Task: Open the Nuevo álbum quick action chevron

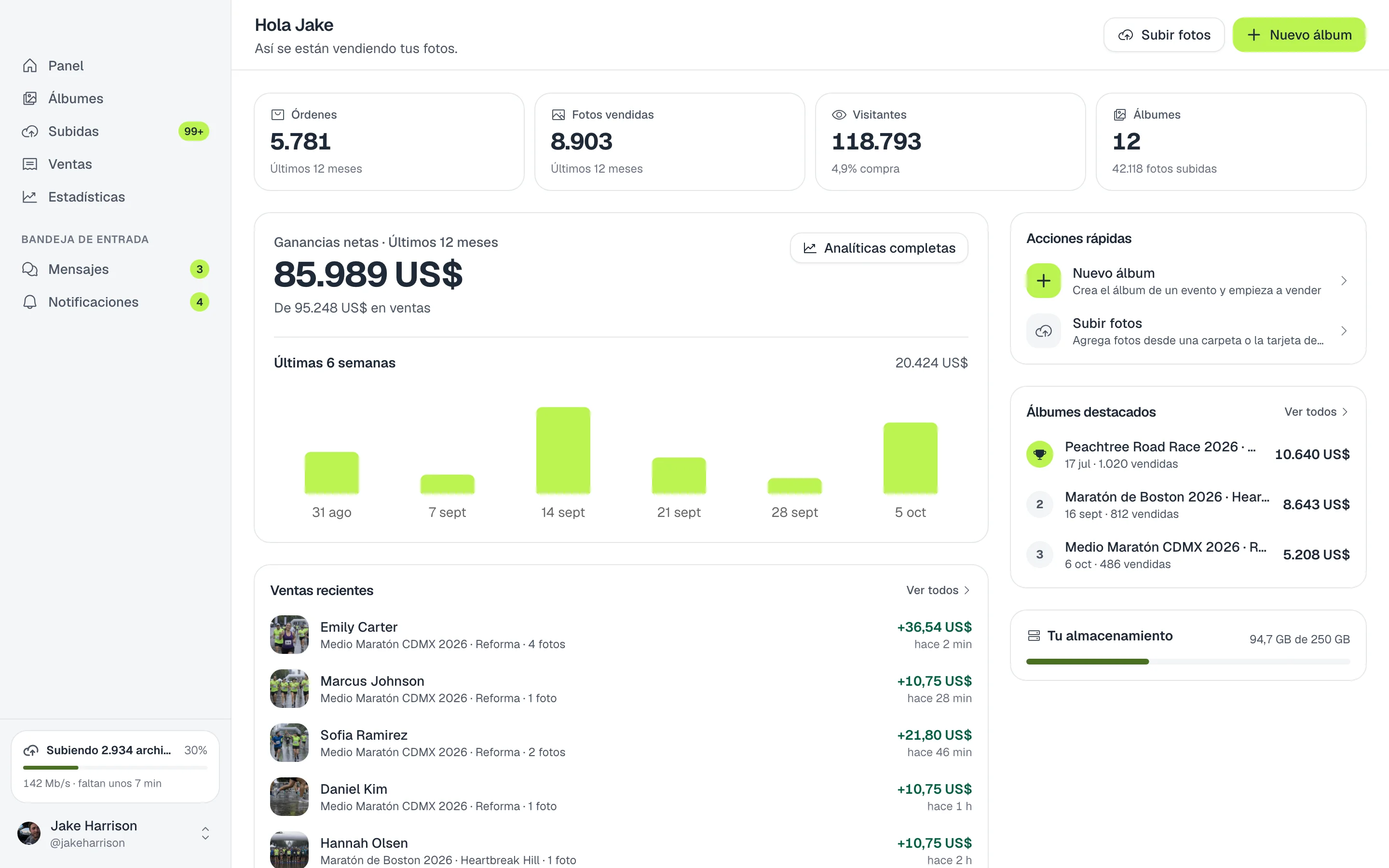Action: (1344, 281)
